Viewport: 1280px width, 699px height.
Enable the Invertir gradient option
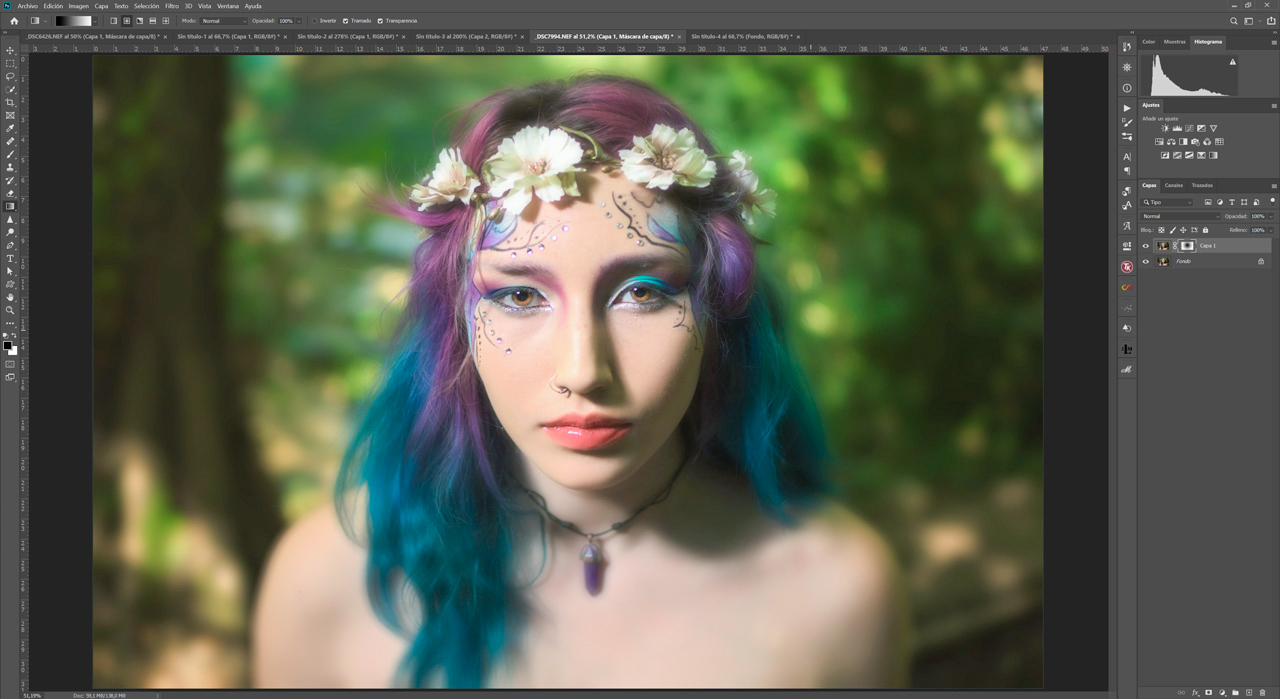point(314,21)
